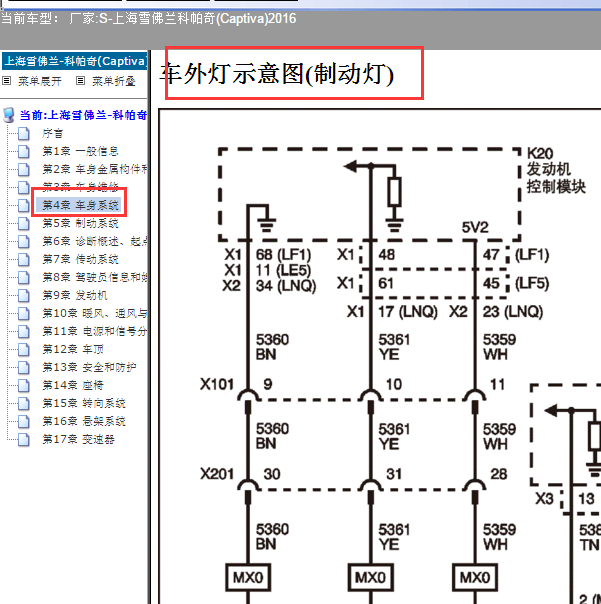The width and height of the screenshot is (601, 604).
Task: Select the root node 当前:上海雪佛兰-科帕奇
Action: (83, 115)
